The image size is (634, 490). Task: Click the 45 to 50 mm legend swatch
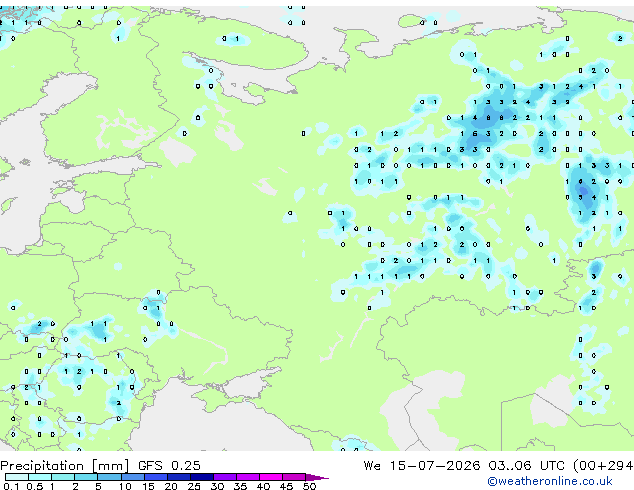coord(294,477)
